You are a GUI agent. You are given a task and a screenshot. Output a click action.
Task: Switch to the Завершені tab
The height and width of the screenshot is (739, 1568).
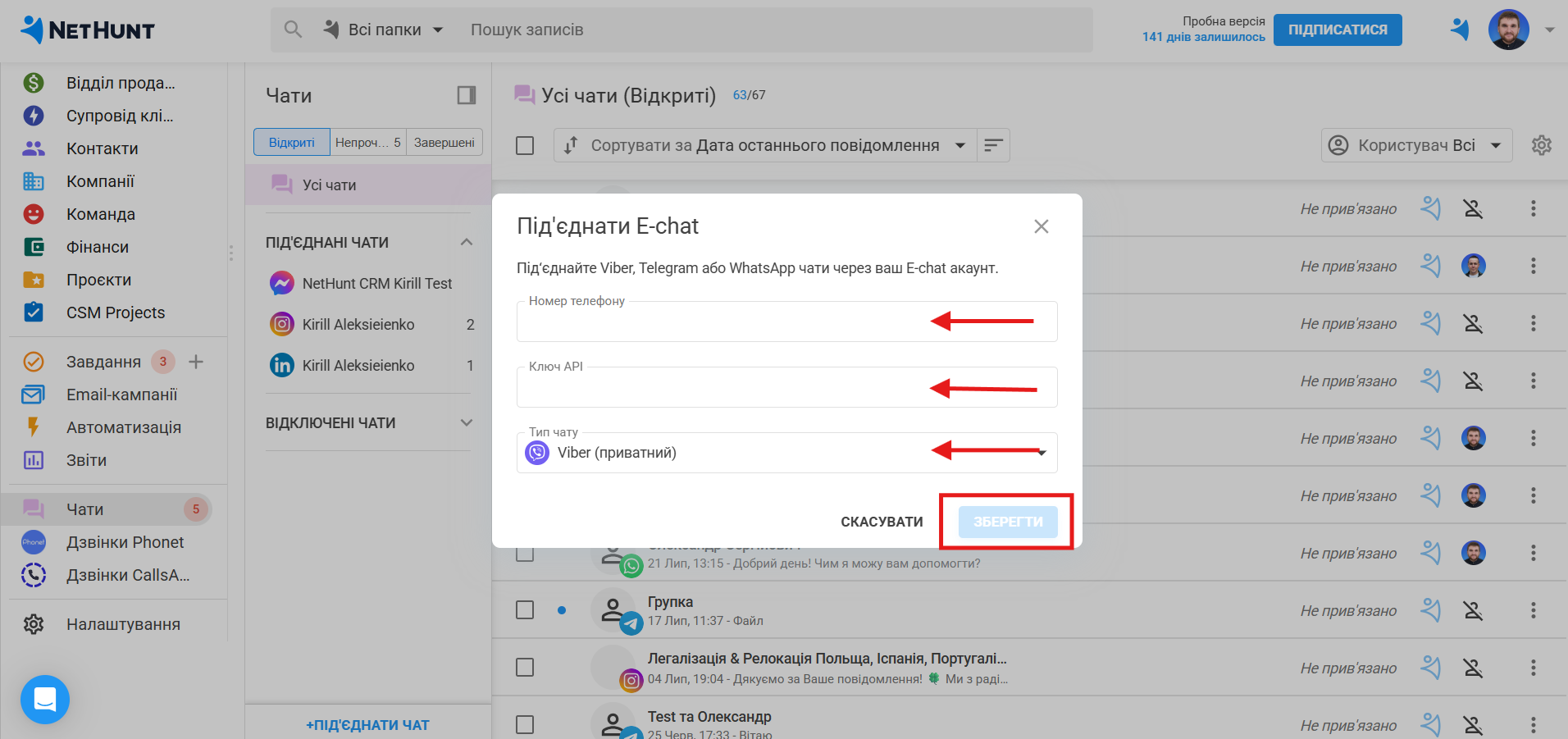point(444,142)
